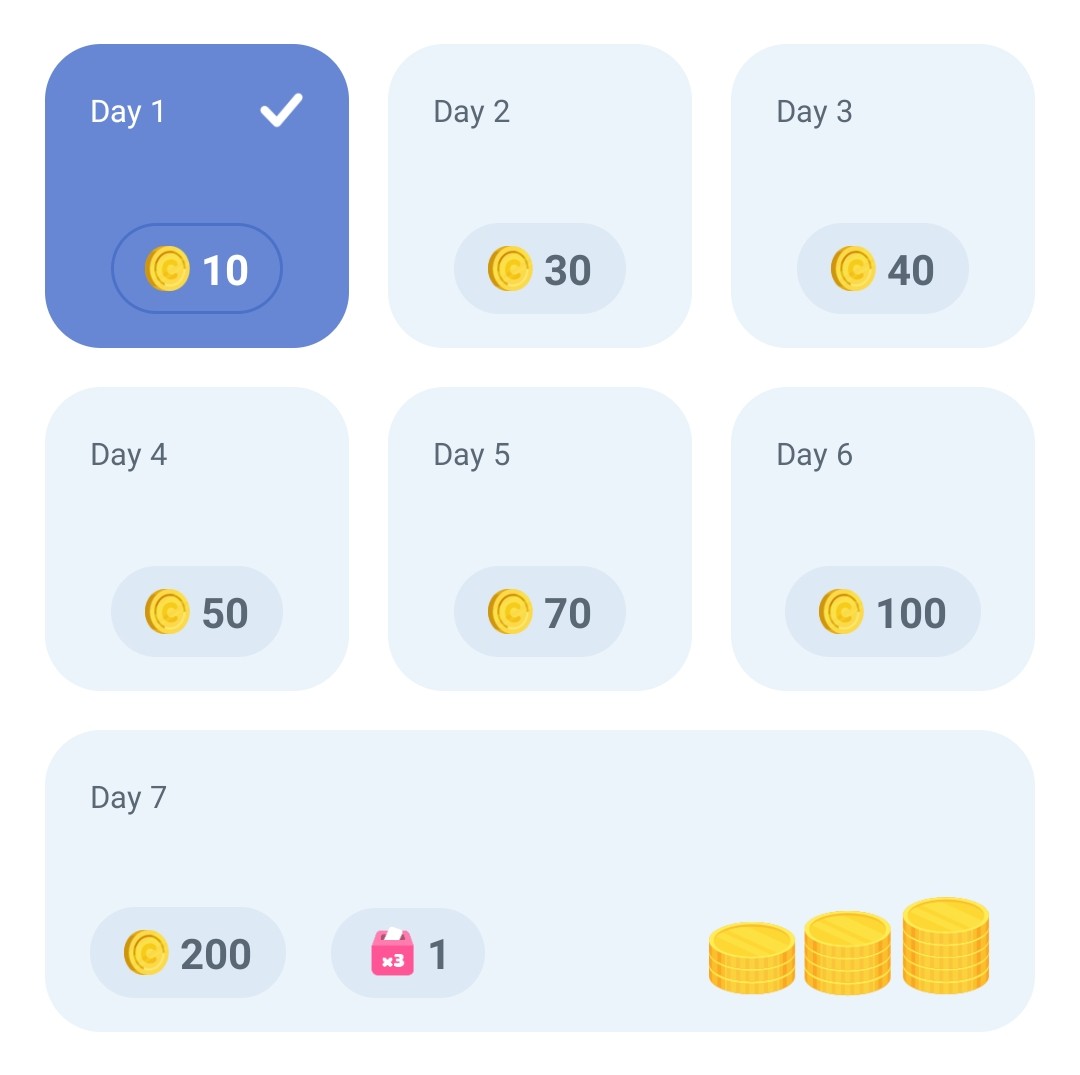Choose the Day 5 label
Screen dimensions: 1080x1075
(471, 454)
